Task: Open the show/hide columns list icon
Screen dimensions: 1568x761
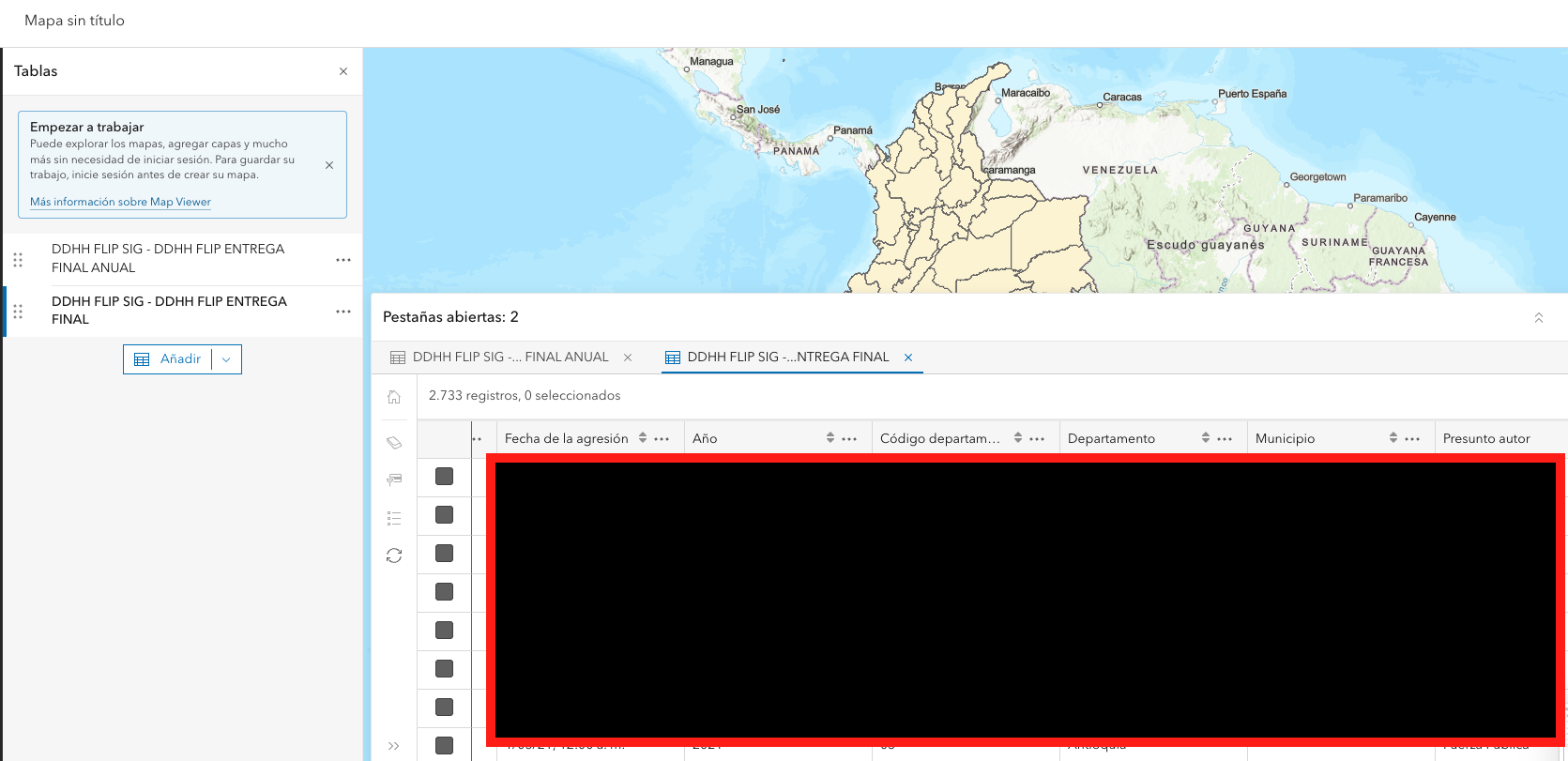Action: [x=394, y=518]
